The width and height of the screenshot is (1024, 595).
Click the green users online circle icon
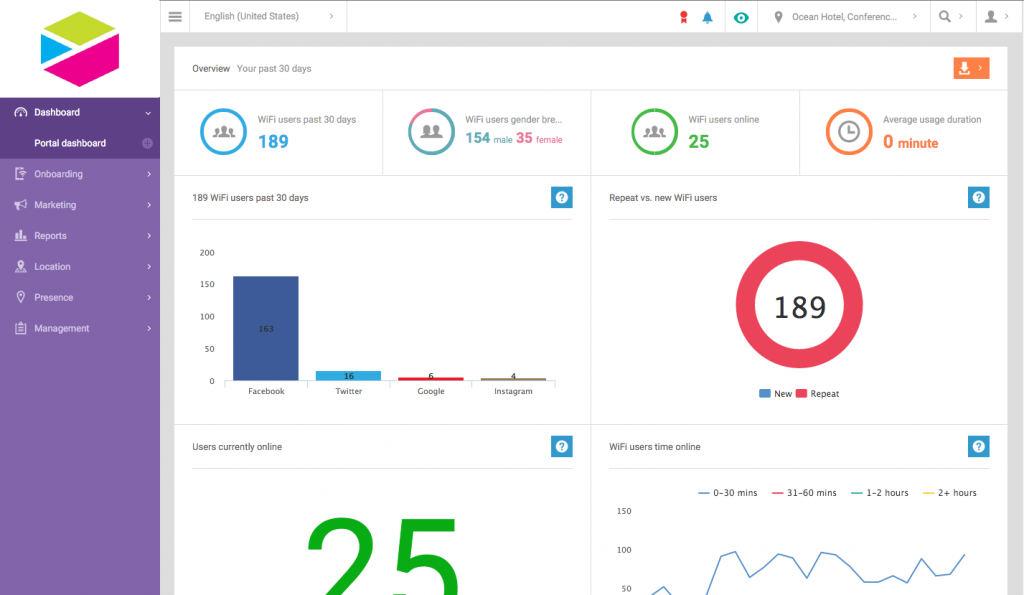pos(654,132)
